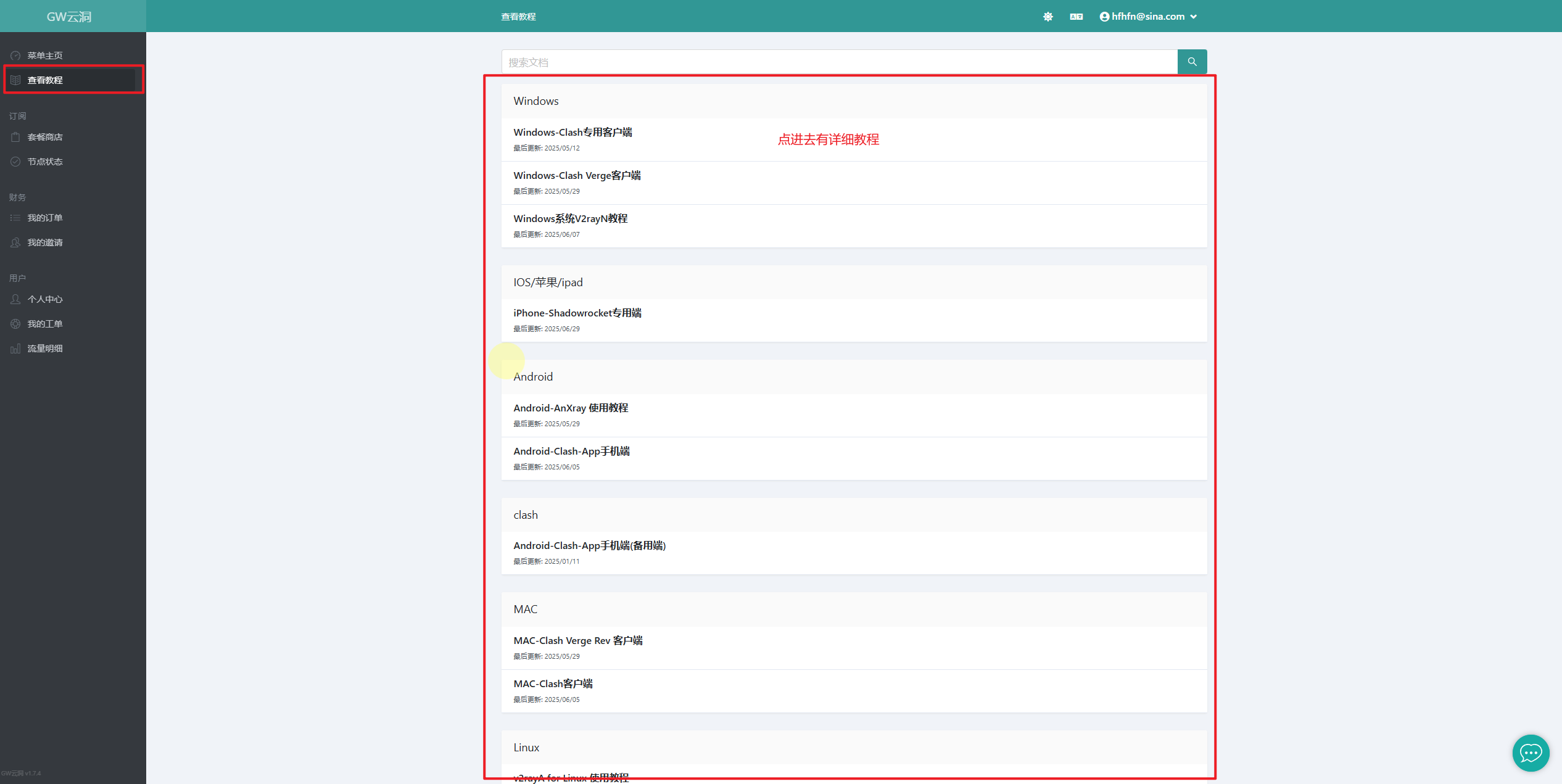Click the 查看教程 header title
The image size is (1562, 784).
[518, 17]
